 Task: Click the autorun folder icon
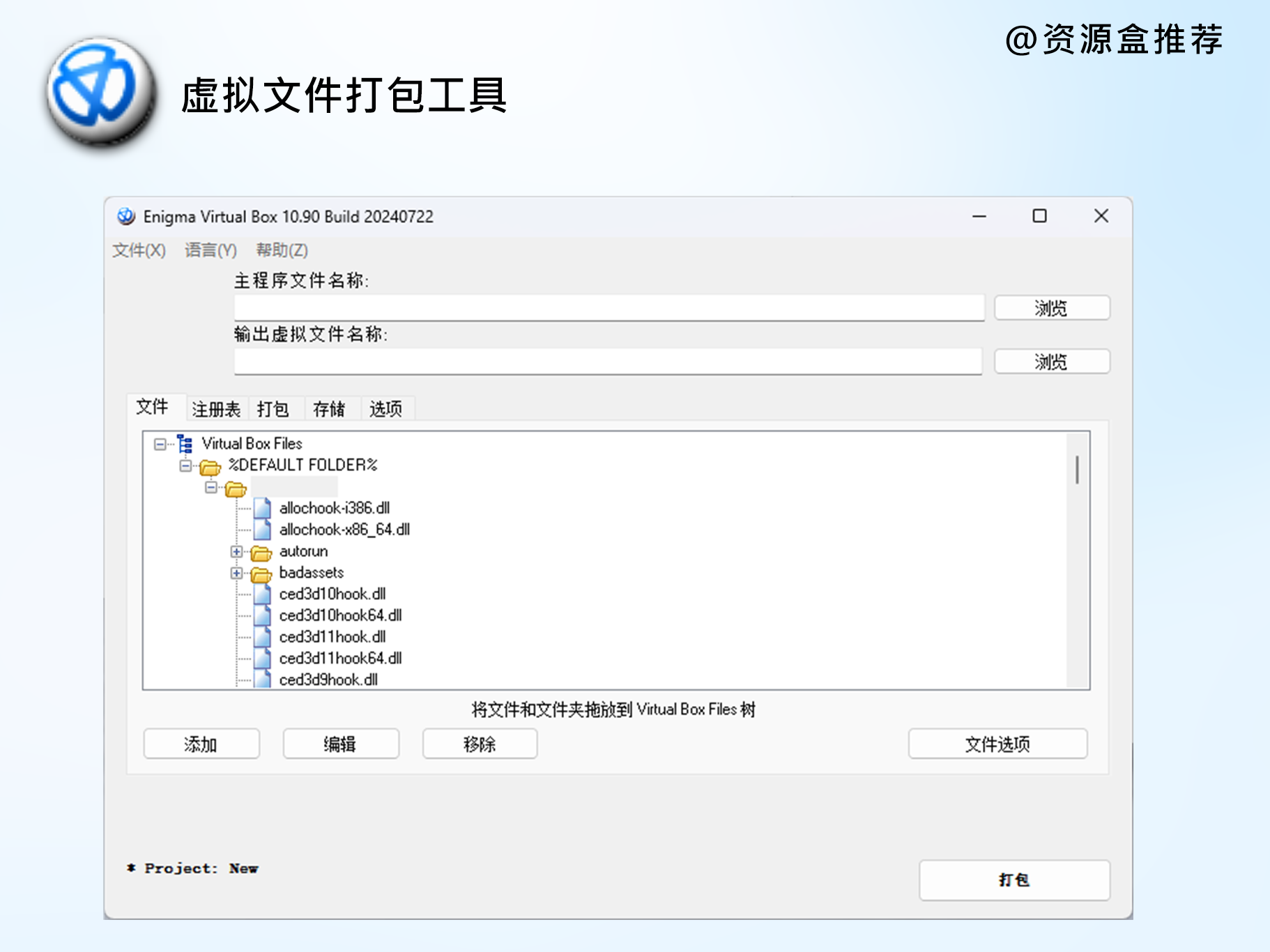(x=261, y=553)
